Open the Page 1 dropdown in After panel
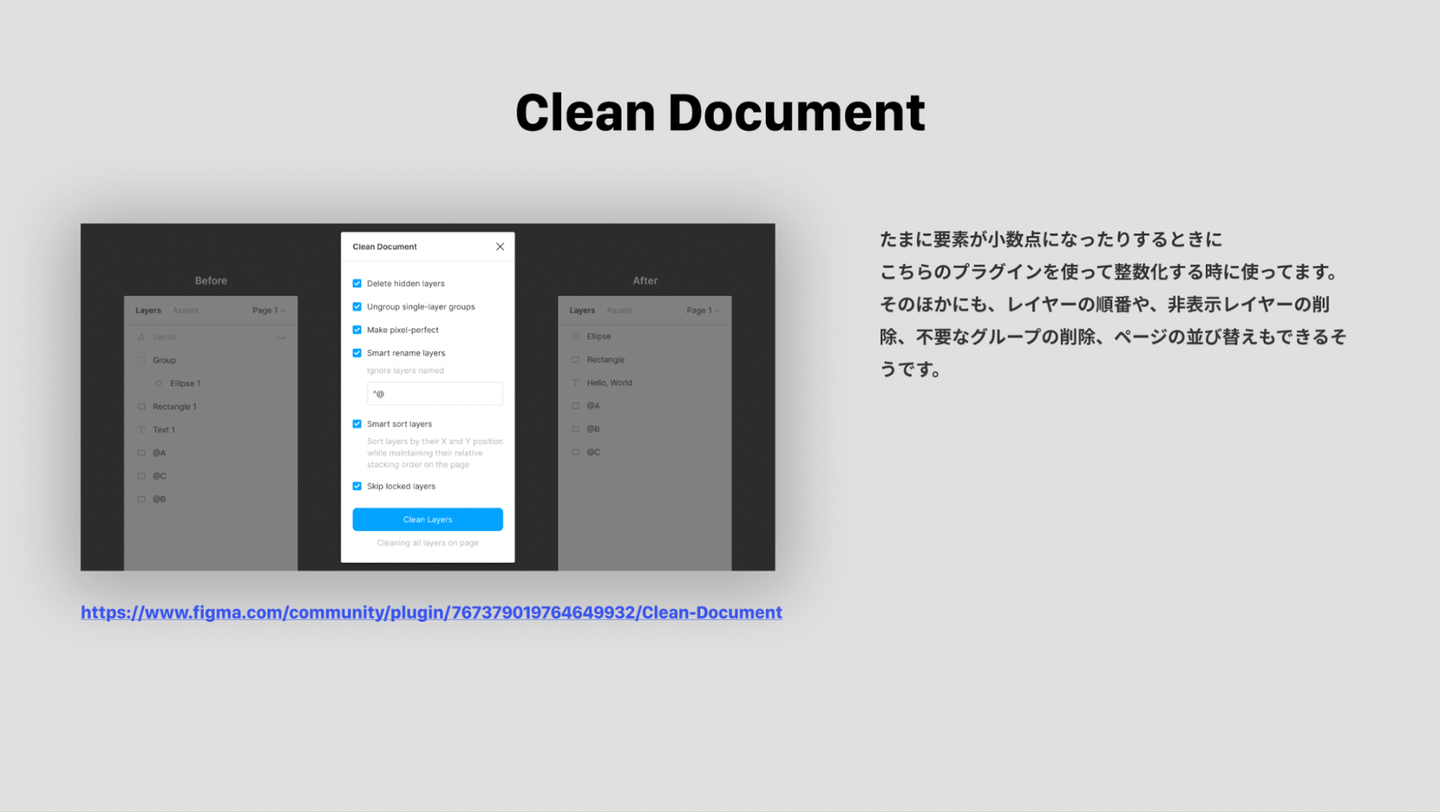The height and width of the screenshot is (812, 1440). pyautogui.click(x=703, y=310)
